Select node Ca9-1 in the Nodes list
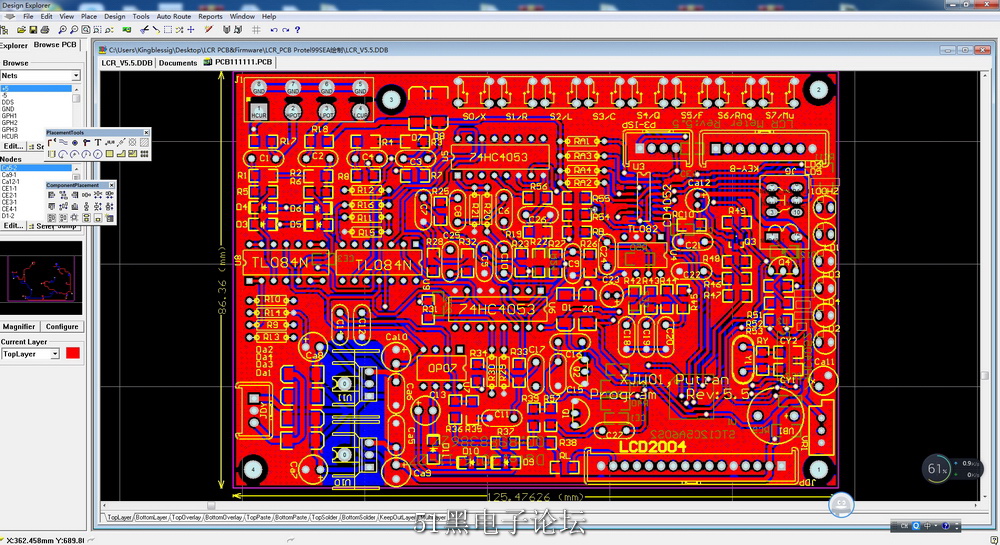Screen dimensions: 1000x545 pos(9,175)
